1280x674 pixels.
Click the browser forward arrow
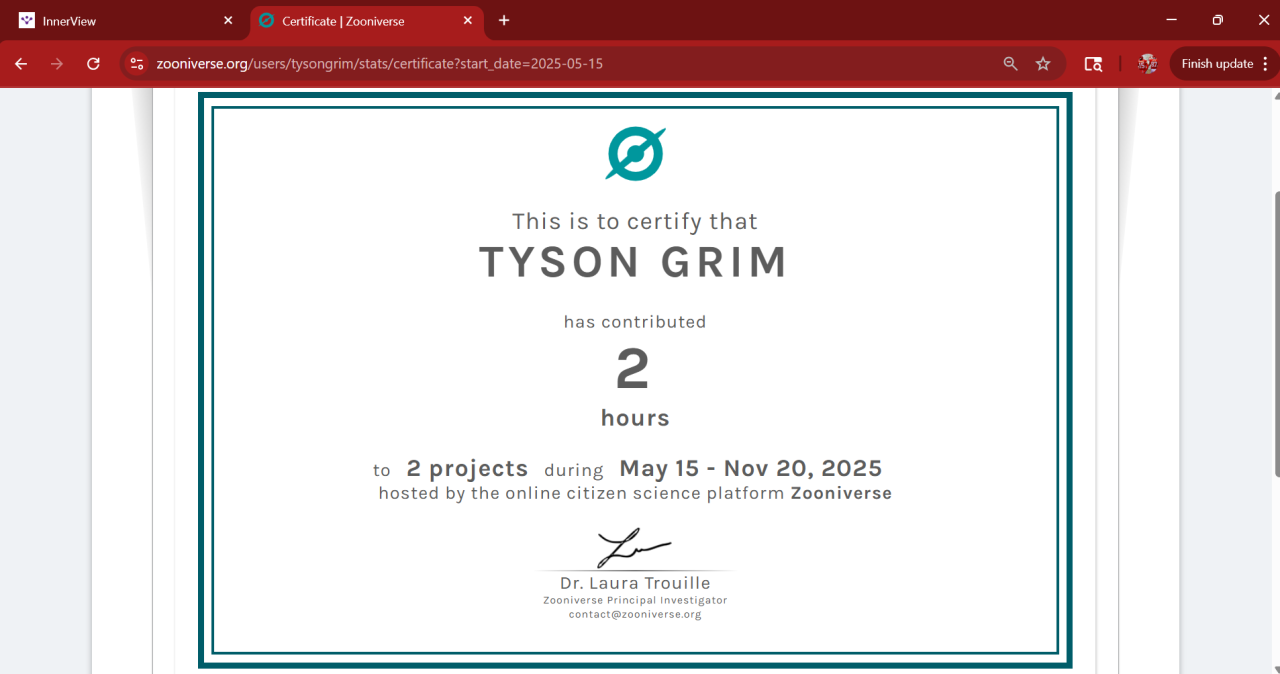tap(57, 64)
